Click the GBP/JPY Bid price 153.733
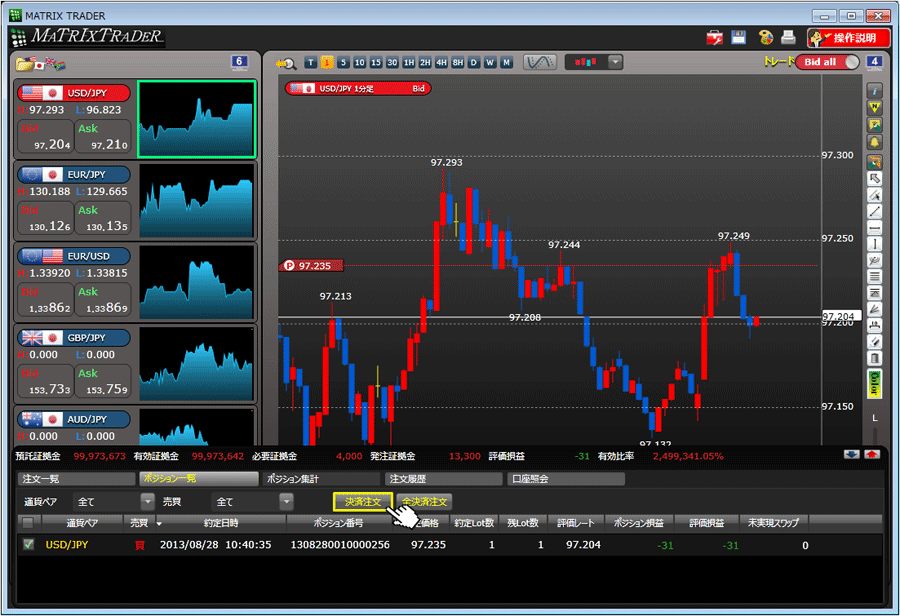The image size is (900, 616). coord(46,381)
